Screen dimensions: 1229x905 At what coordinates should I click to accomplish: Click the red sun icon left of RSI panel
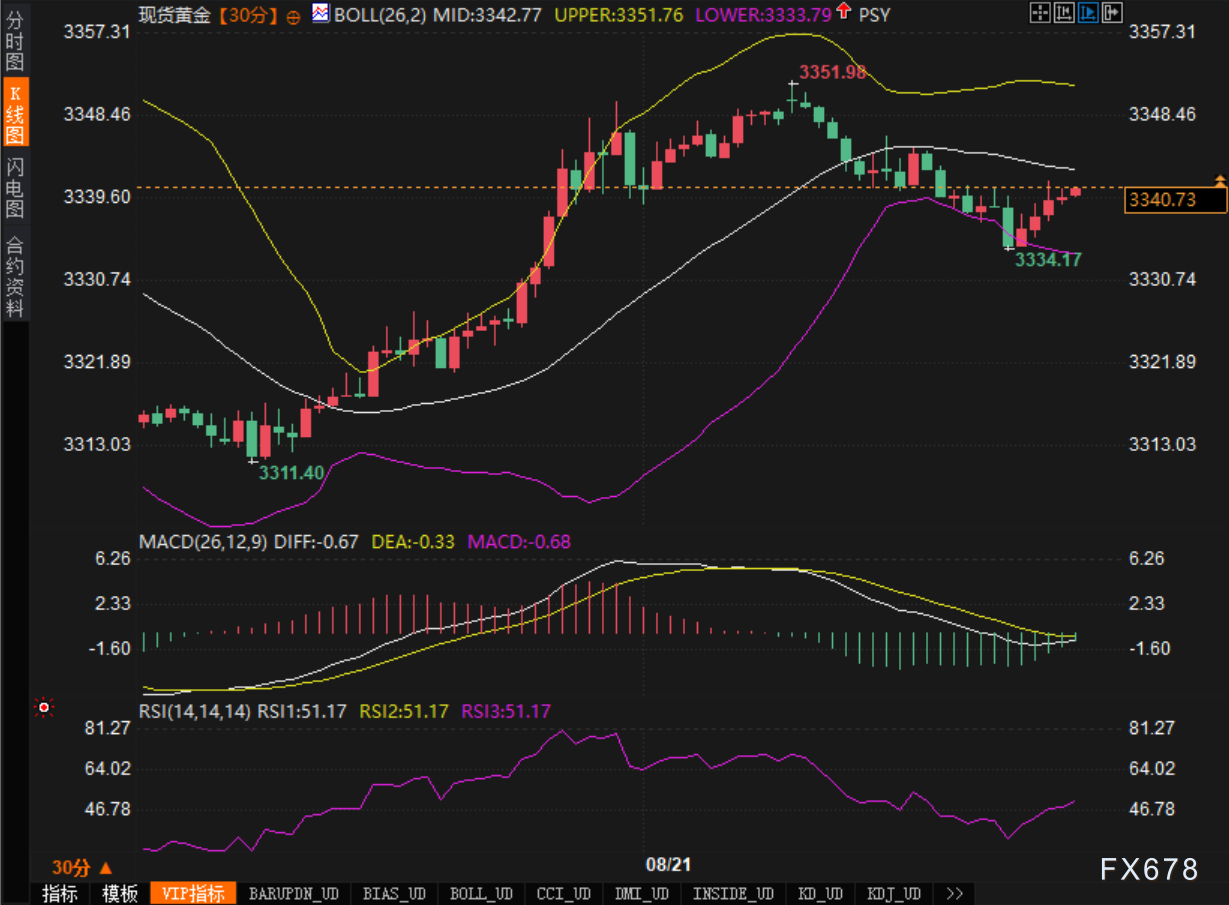coord(43,708)
